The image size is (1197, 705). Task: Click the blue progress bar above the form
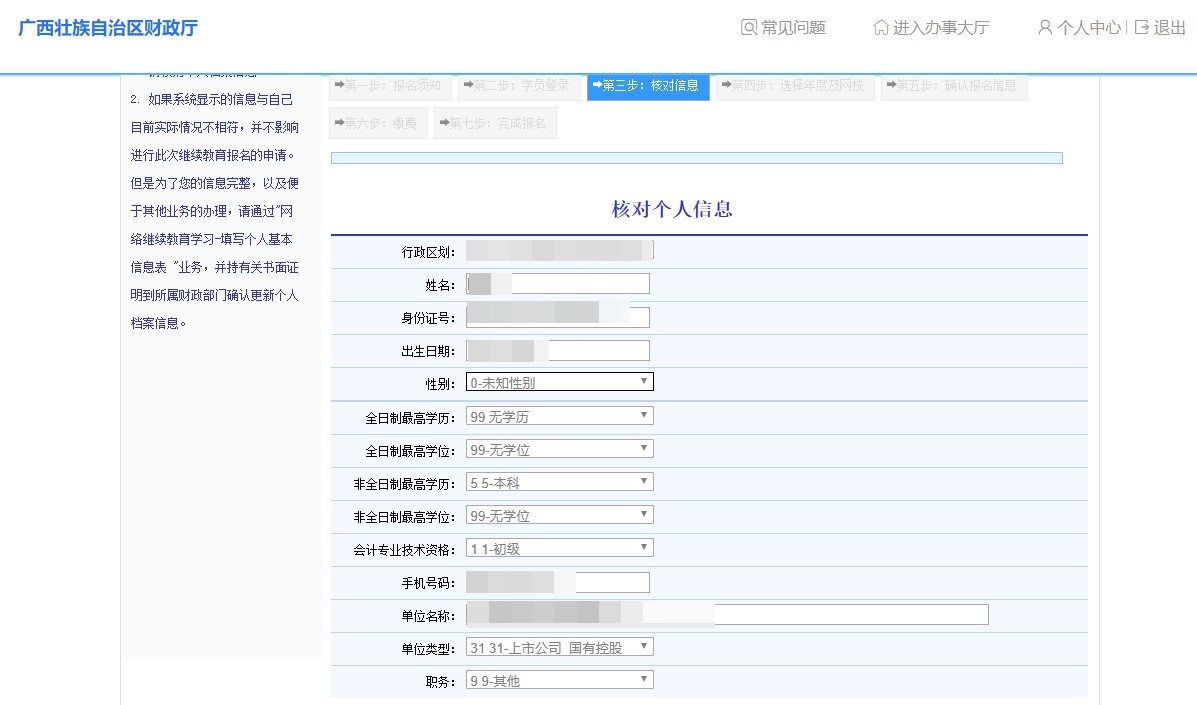pyautogui.click(x=697, y=157)
